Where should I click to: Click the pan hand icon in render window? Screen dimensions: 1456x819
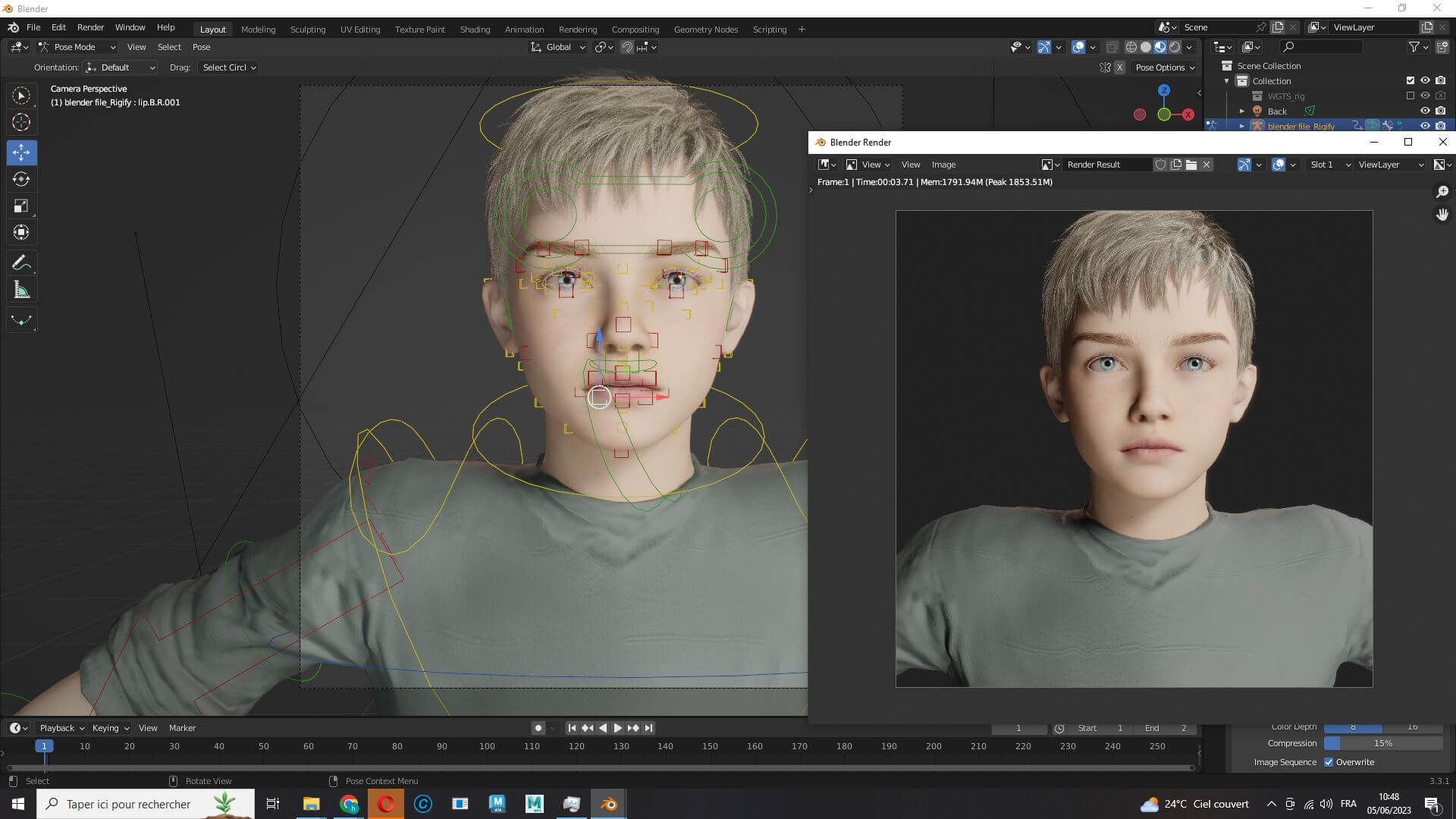point(1442,215)
